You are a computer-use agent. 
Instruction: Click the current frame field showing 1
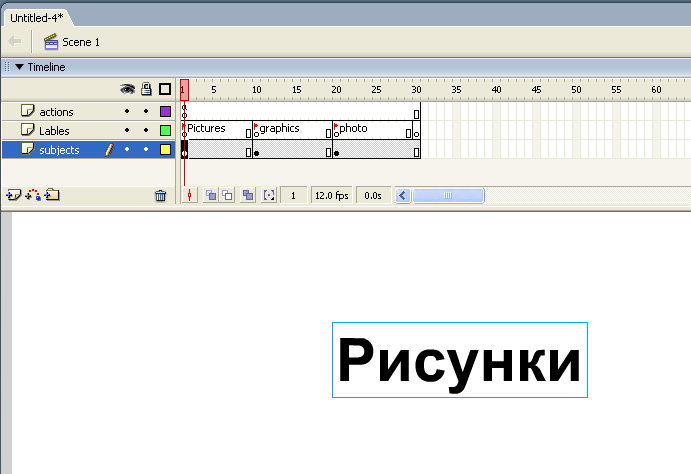click(293, 196)
